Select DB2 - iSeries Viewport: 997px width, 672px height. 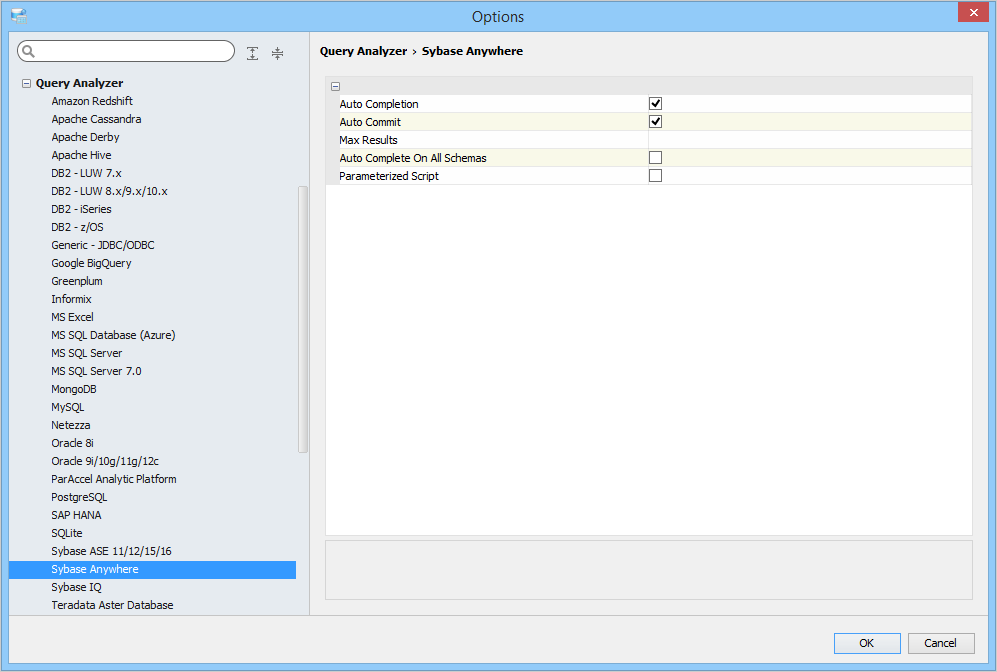81,209
